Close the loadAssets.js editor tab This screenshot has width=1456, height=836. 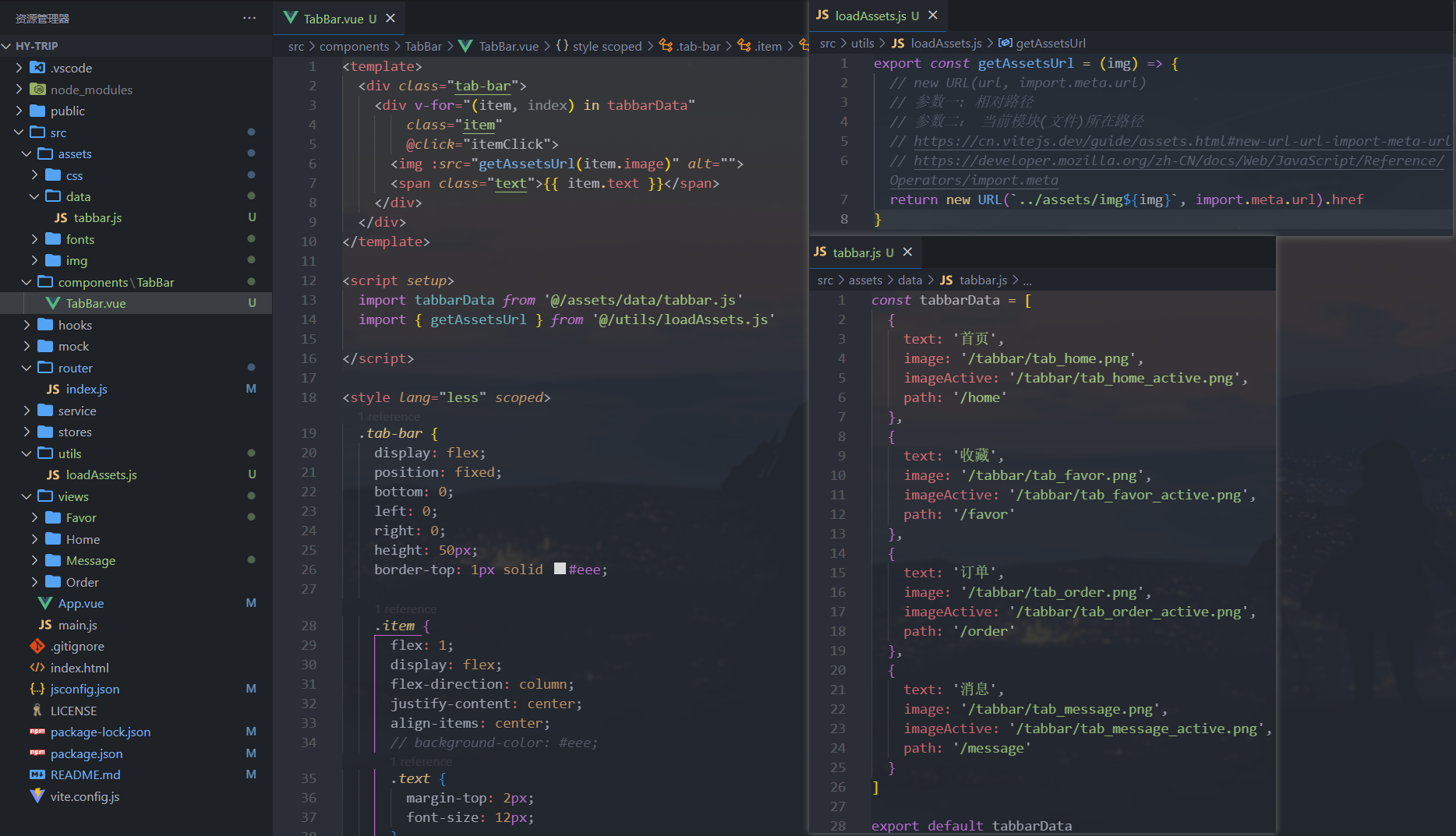point(933,15)
